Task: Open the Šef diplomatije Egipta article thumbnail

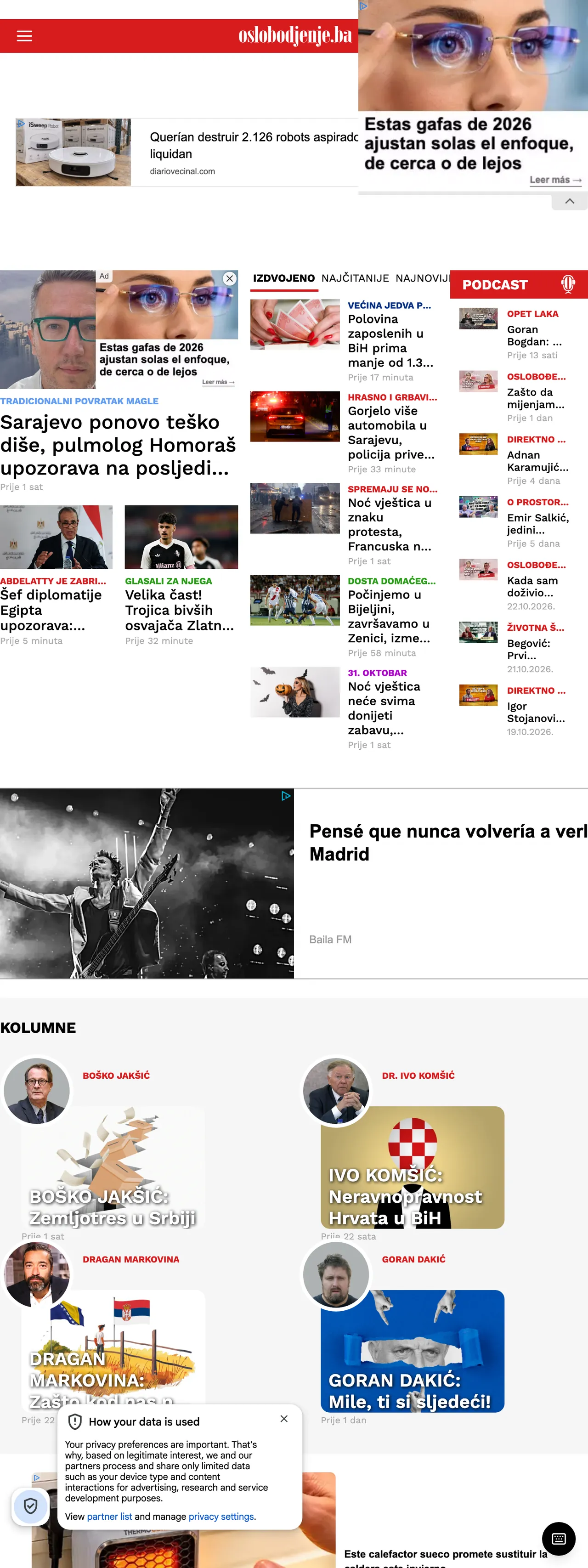Action: [x=56, y=537]
